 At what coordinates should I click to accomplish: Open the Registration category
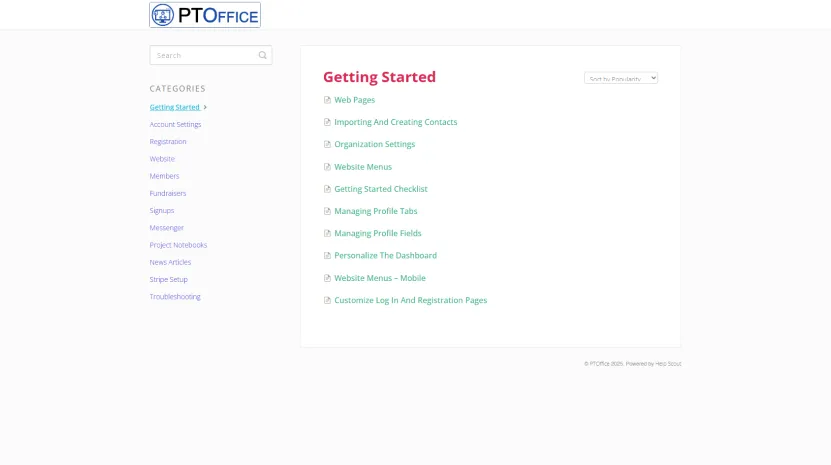click(168, 142)
